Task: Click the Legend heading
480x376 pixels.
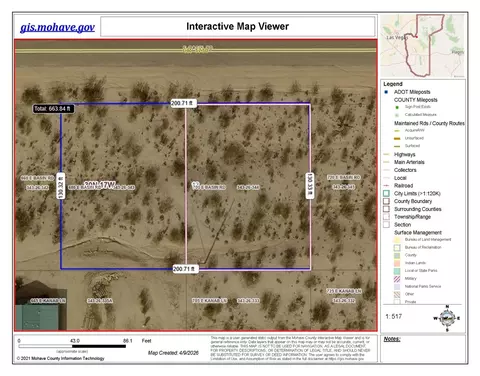Action: coord(393,84)
